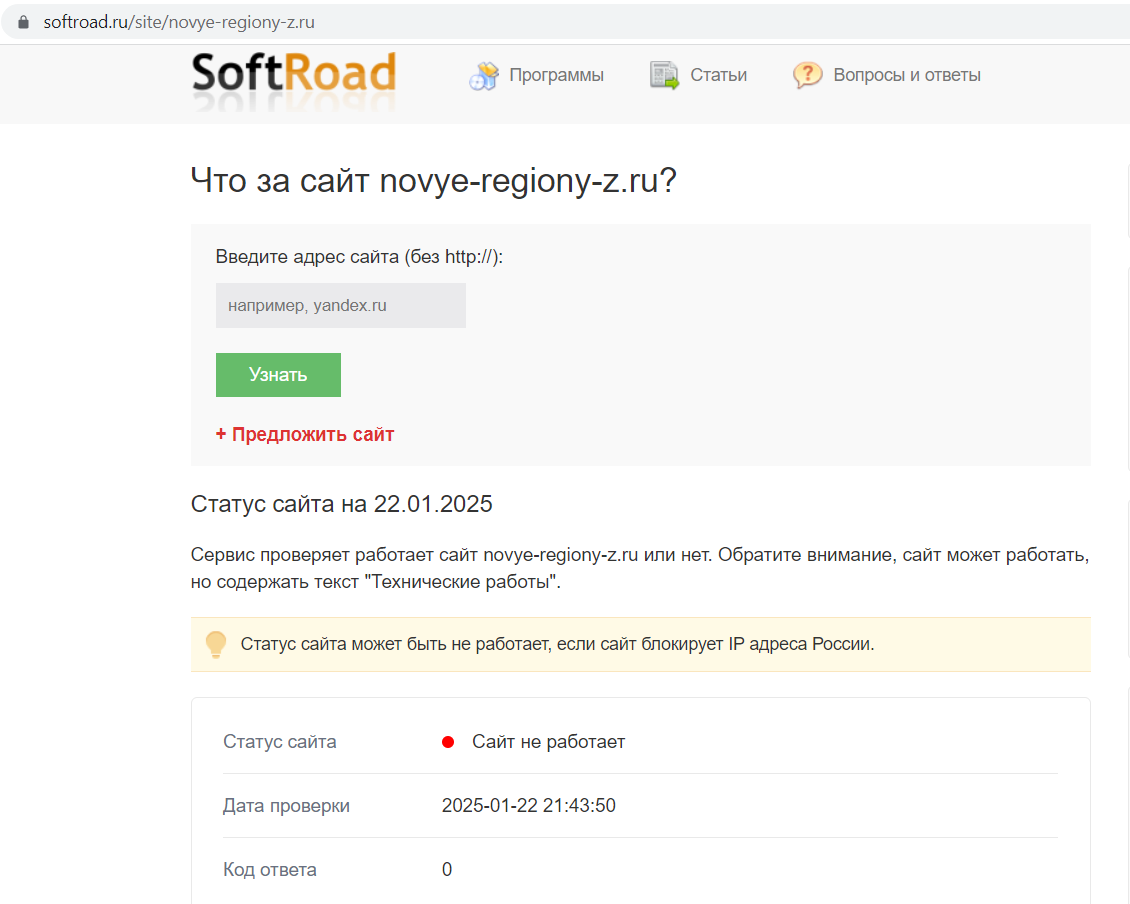Click the Сайт не работает status text
1130x904 pixels.
(548, 742)
